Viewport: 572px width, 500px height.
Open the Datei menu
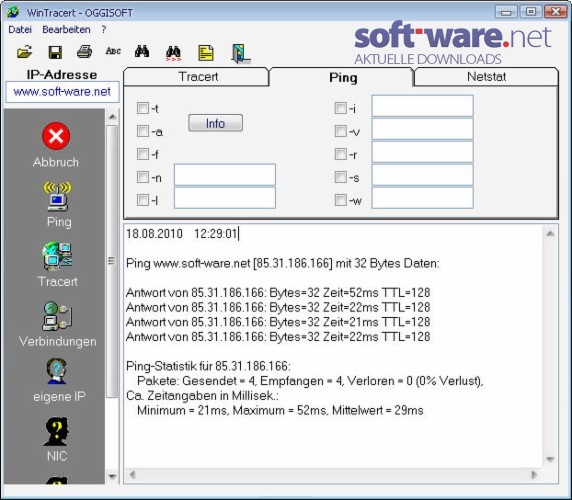pyautogui.click(x=20, y=30)
